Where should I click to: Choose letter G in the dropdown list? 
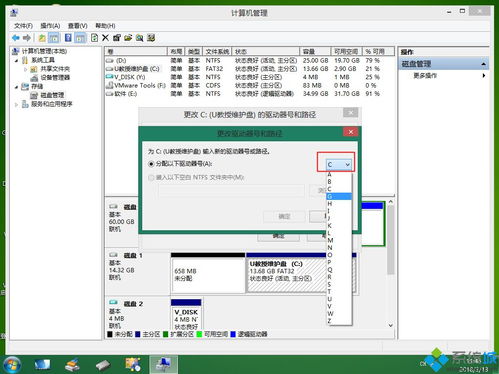point(339,196)
